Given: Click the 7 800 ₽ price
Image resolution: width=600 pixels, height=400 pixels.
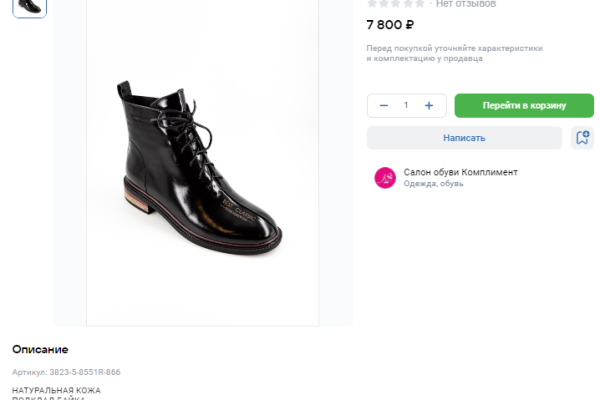Looking at the screenshot, I should (390, 24).
